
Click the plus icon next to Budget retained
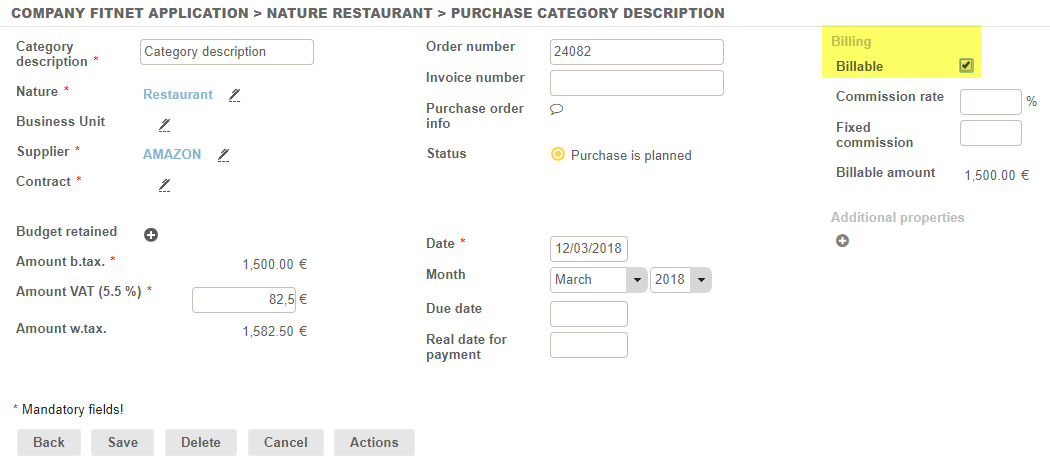tap(151, 235)
